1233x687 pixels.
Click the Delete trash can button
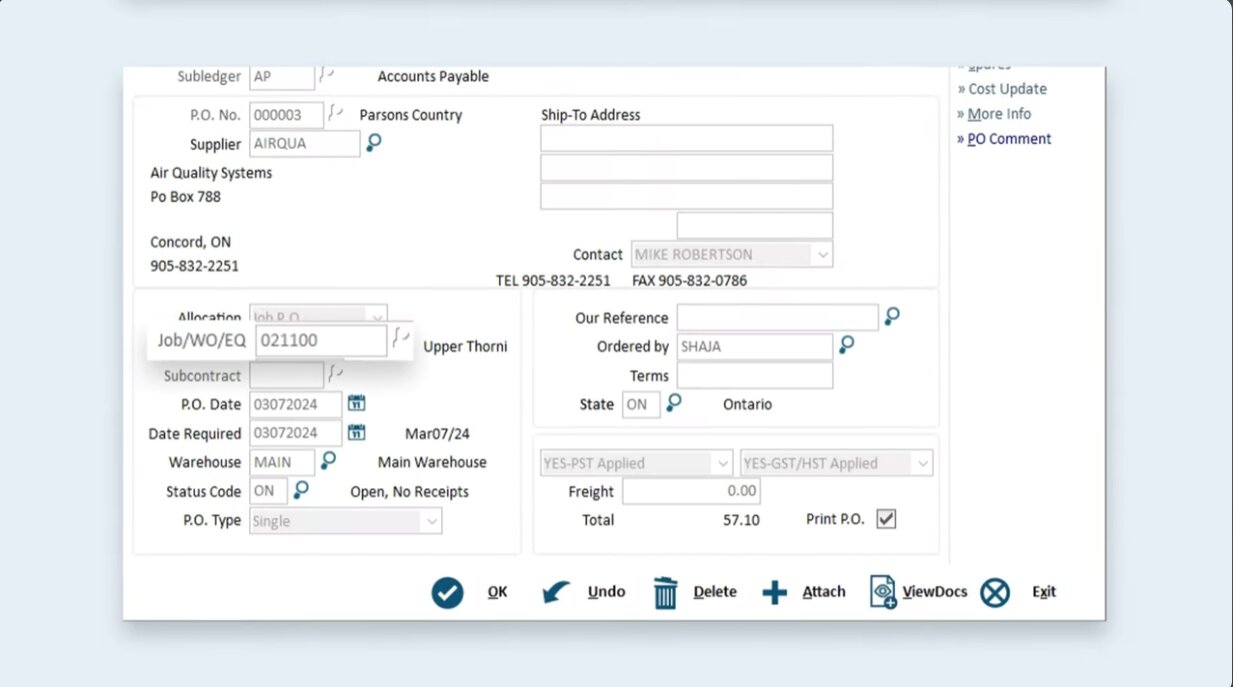(x=666, y=593)
